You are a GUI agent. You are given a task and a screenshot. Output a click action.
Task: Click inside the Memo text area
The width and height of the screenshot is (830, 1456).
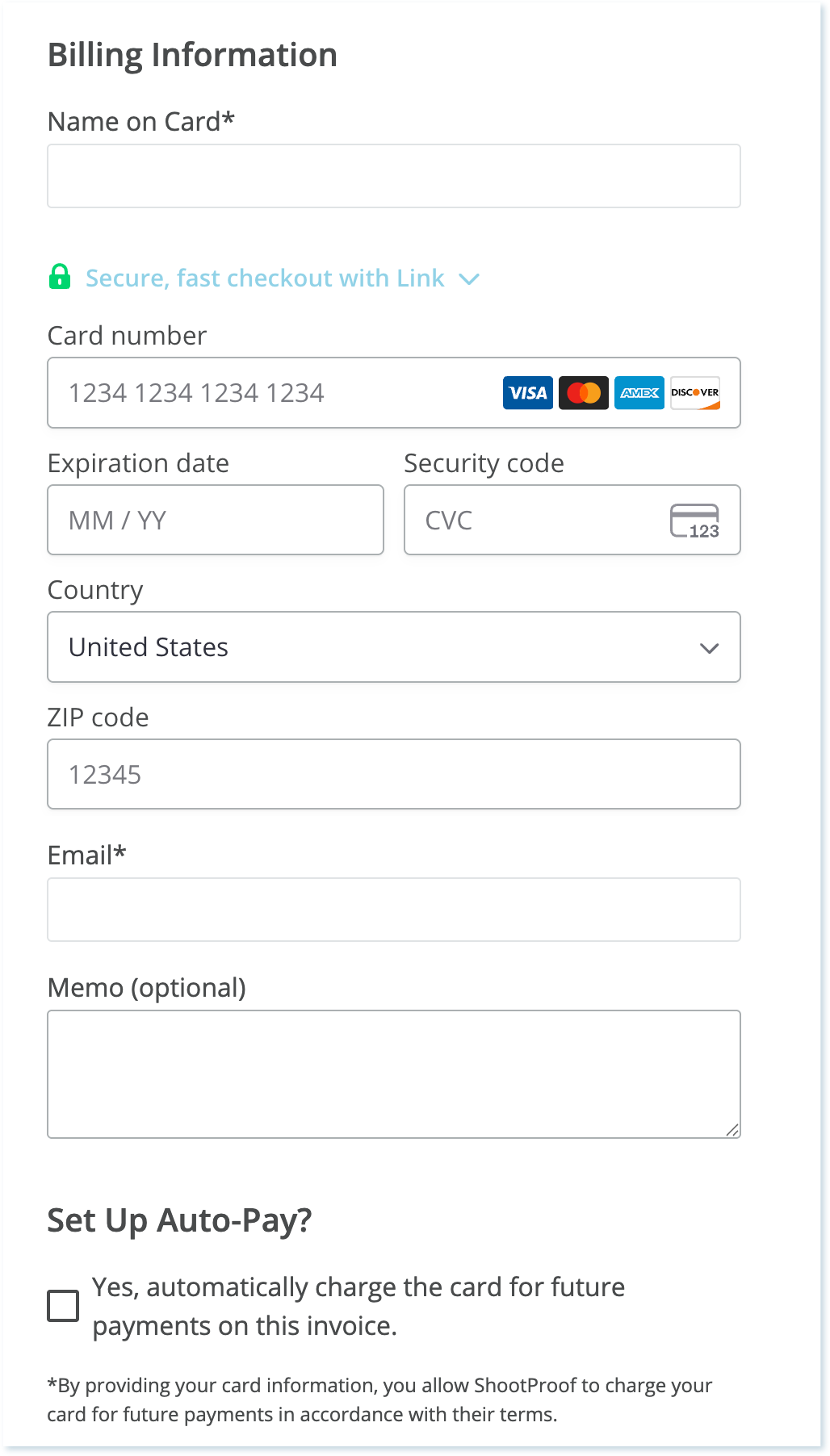(394, 1073)
